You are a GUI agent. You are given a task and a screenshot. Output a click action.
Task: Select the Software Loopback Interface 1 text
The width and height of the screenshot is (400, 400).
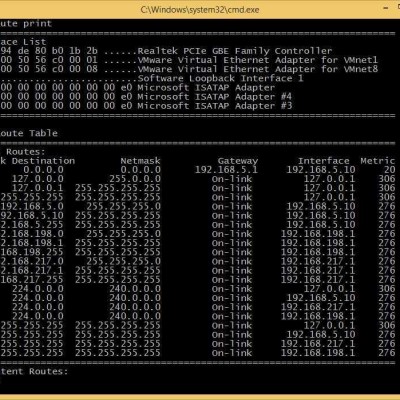click(x=220, y=78)
